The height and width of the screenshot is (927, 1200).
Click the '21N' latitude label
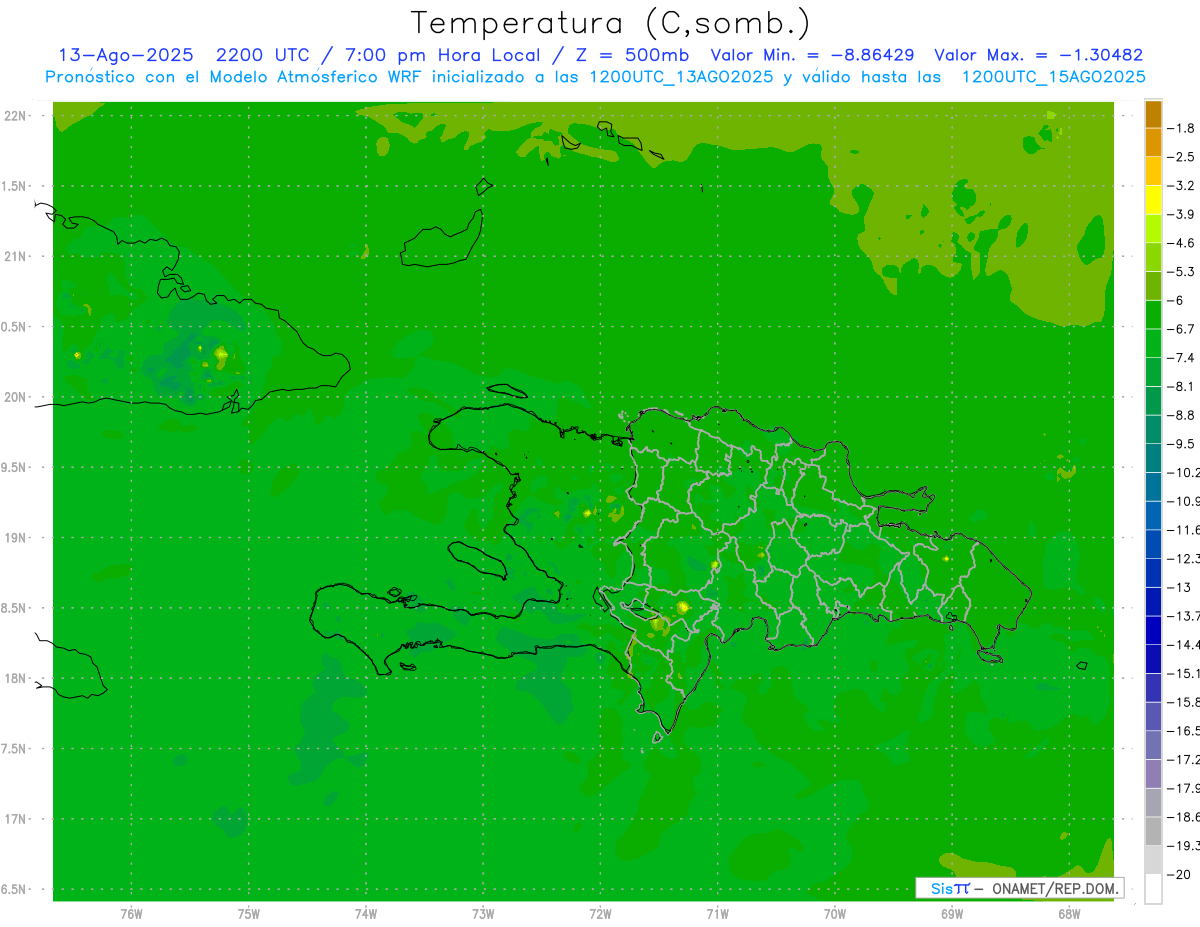click(15, 257)
